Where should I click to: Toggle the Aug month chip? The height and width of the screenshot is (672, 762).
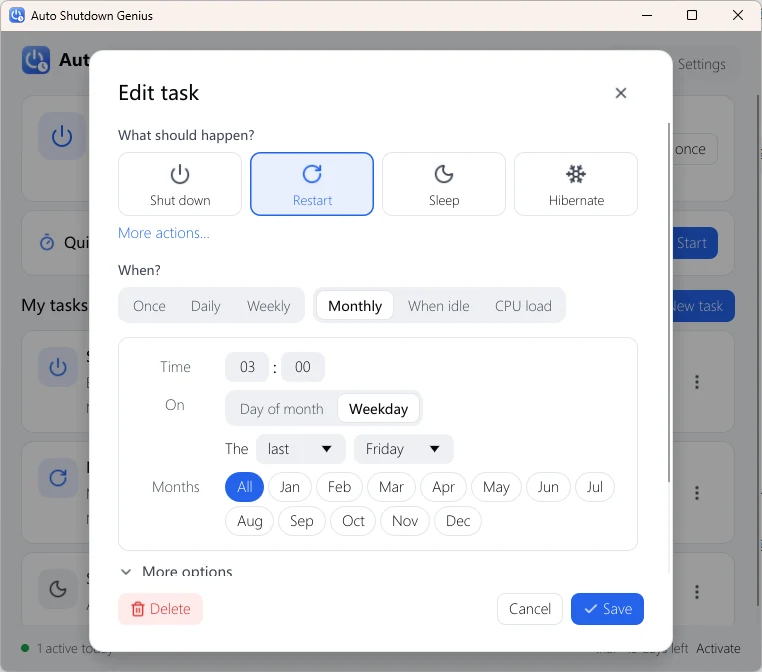pos(249,521)
